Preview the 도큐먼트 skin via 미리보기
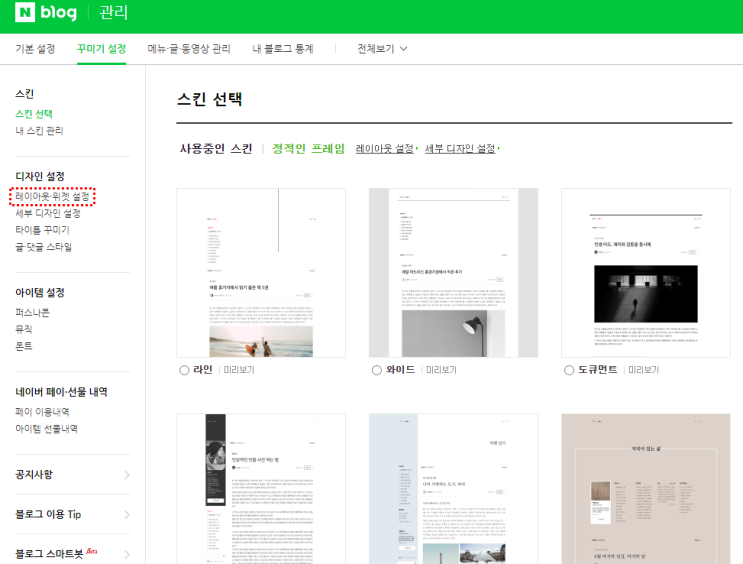 [x=643, y=370]
